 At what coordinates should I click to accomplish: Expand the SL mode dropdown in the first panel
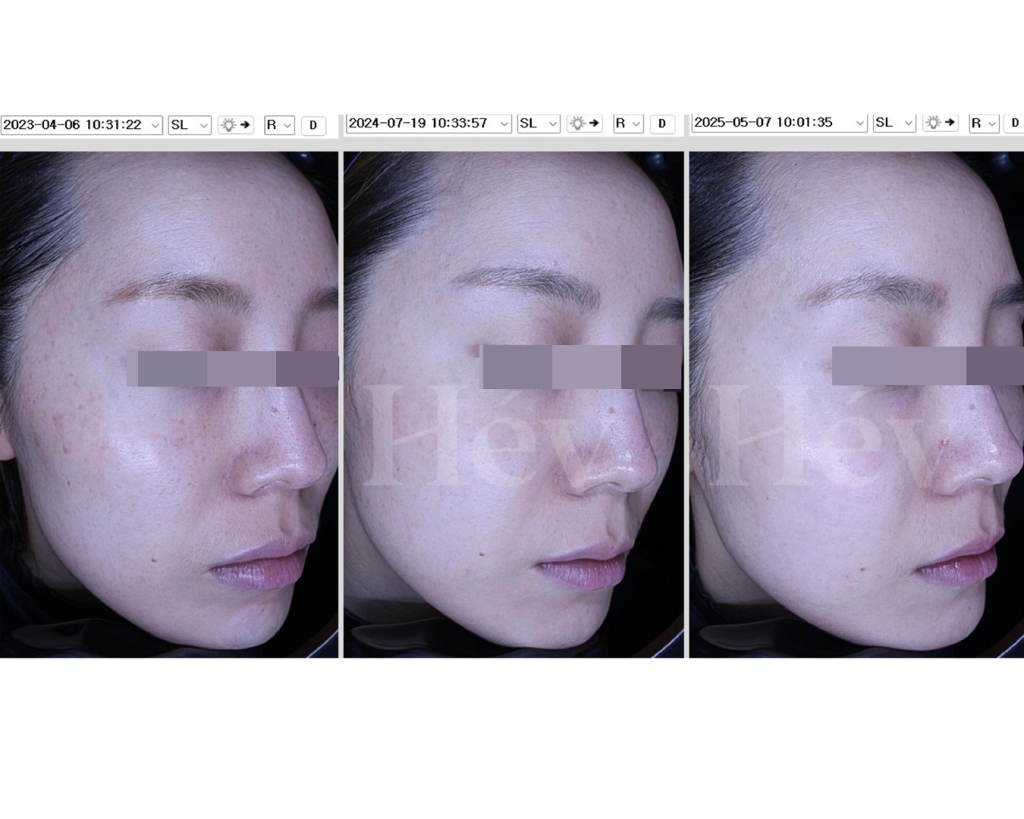coord(189,125)
